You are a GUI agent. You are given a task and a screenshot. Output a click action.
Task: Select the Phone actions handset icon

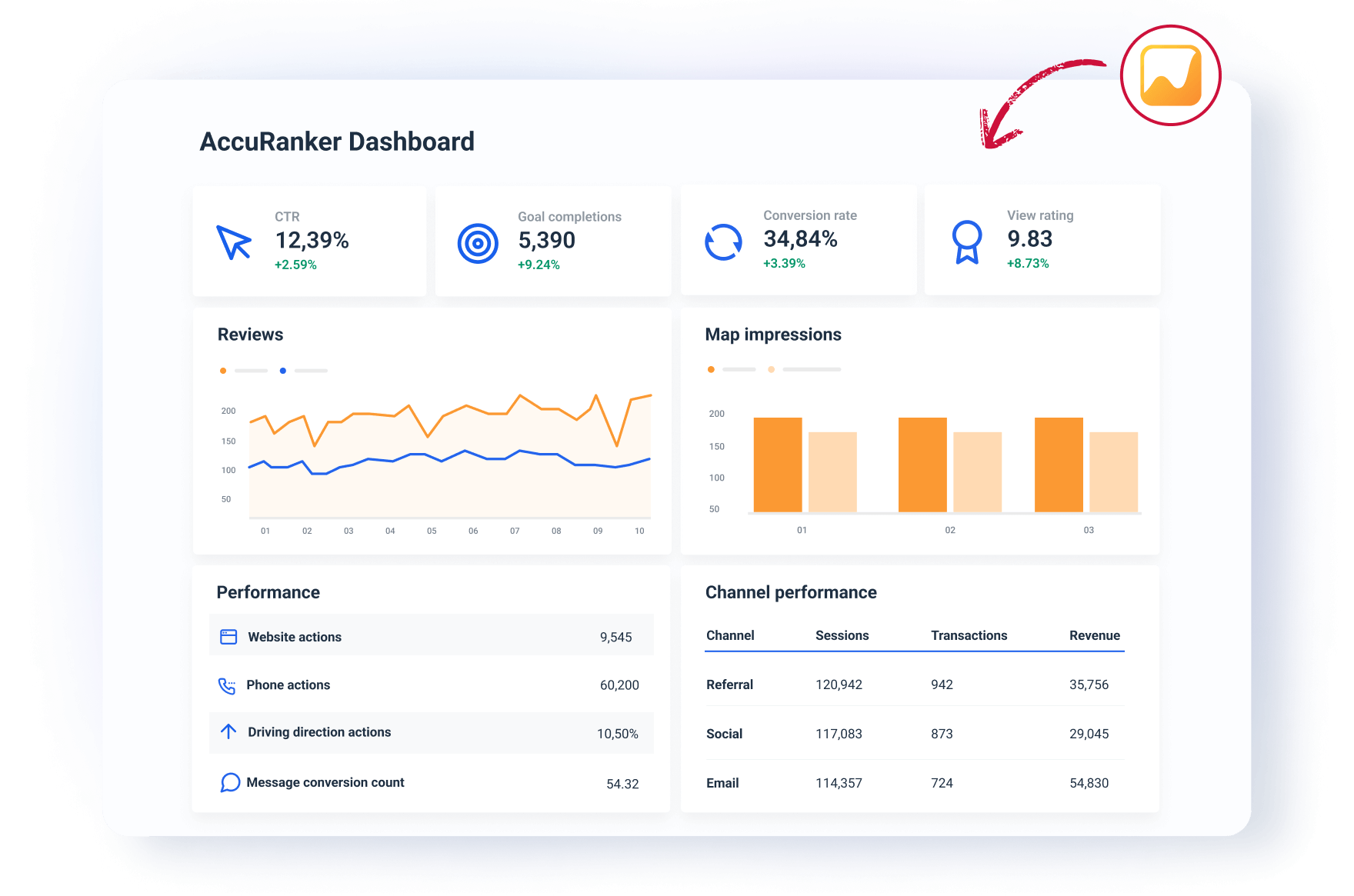[x=228, y=684]
